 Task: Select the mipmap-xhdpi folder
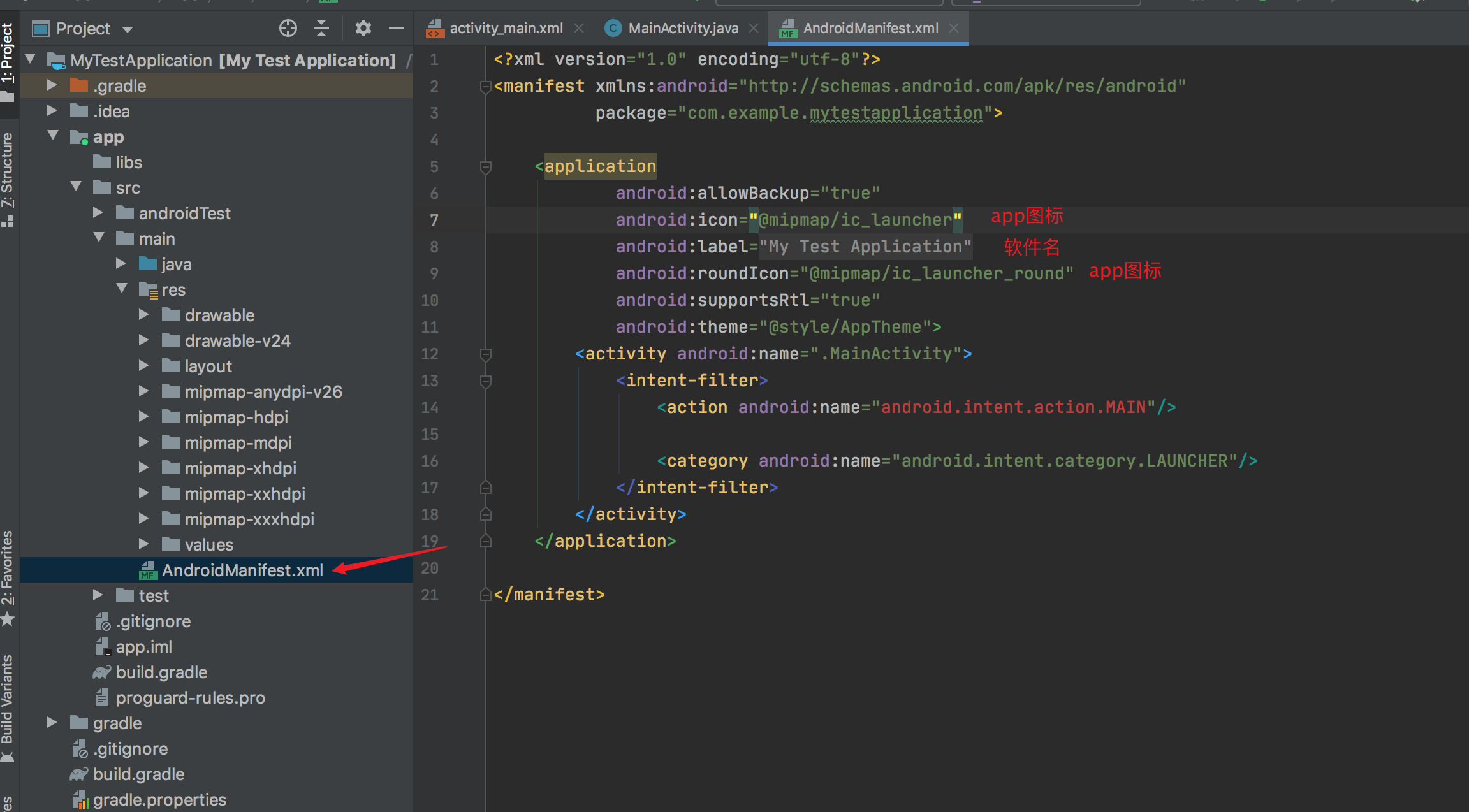(229, 468)
